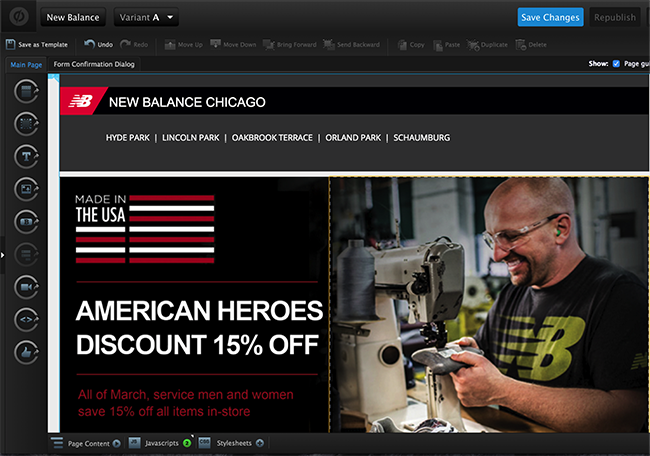Select the text widget tool
The width and height of the screenshot is (650, 456).
pyautogui.click(x=27, y=157)
